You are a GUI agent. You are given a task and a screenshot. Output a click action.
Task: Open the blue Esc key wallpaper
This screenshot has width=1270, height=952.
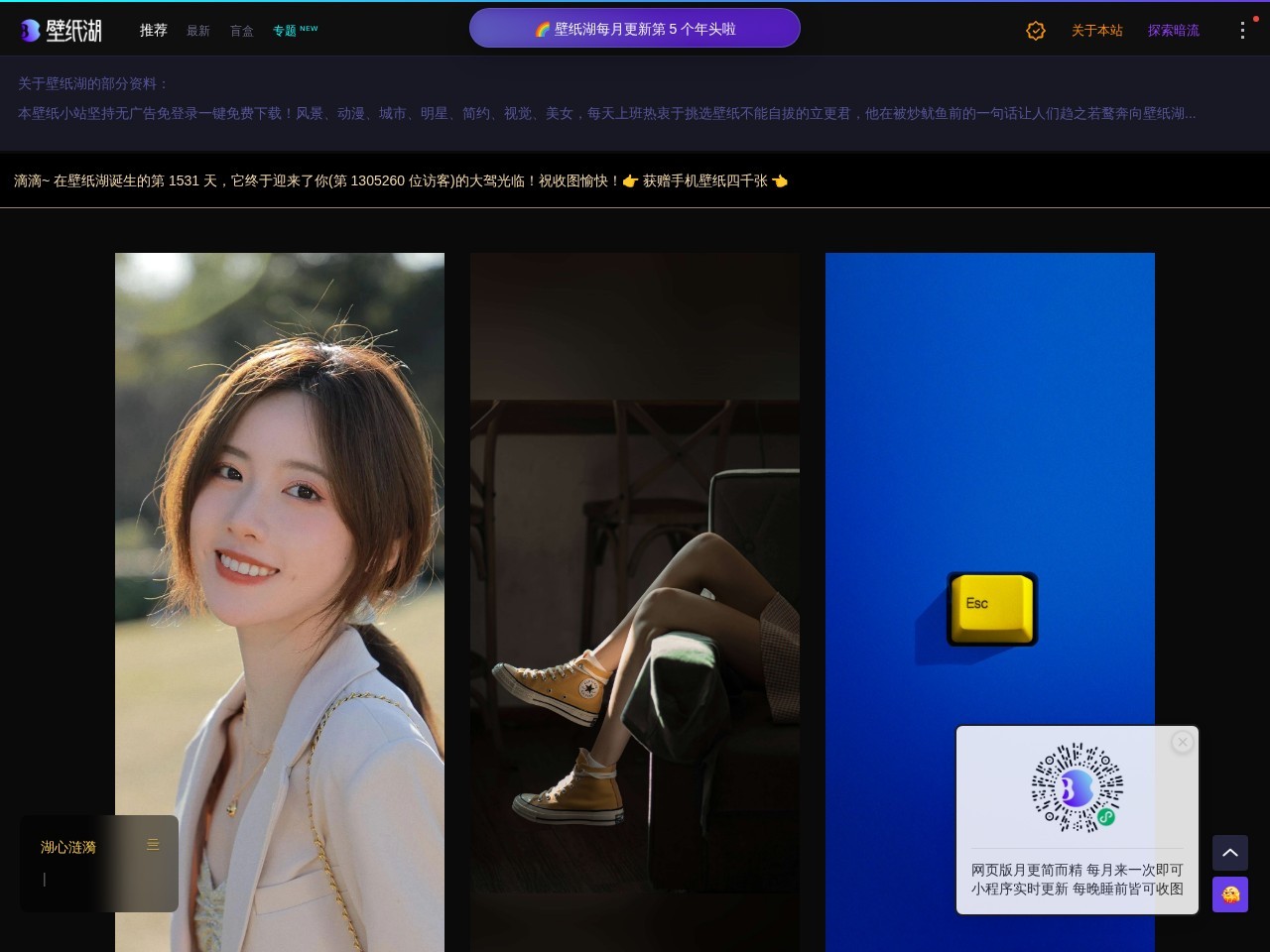coord(989,496)
